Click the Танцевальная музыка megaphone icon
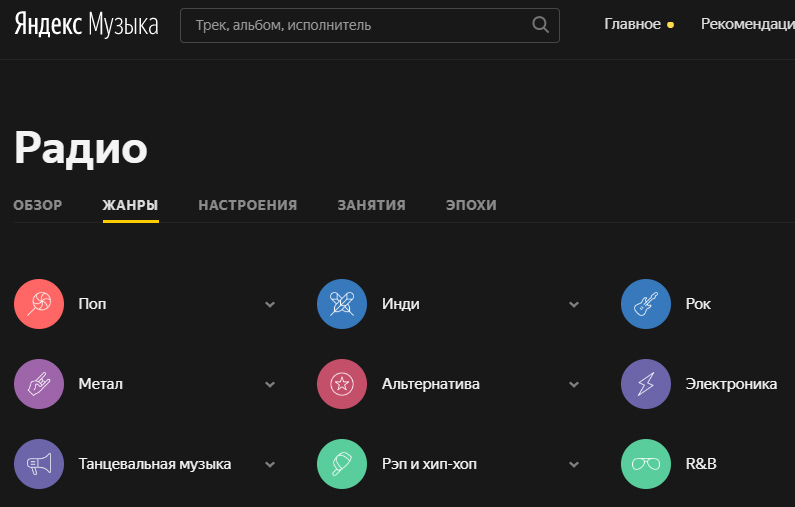Image resolution: width=795 pixels, height=507 pixels. point(39,464)
